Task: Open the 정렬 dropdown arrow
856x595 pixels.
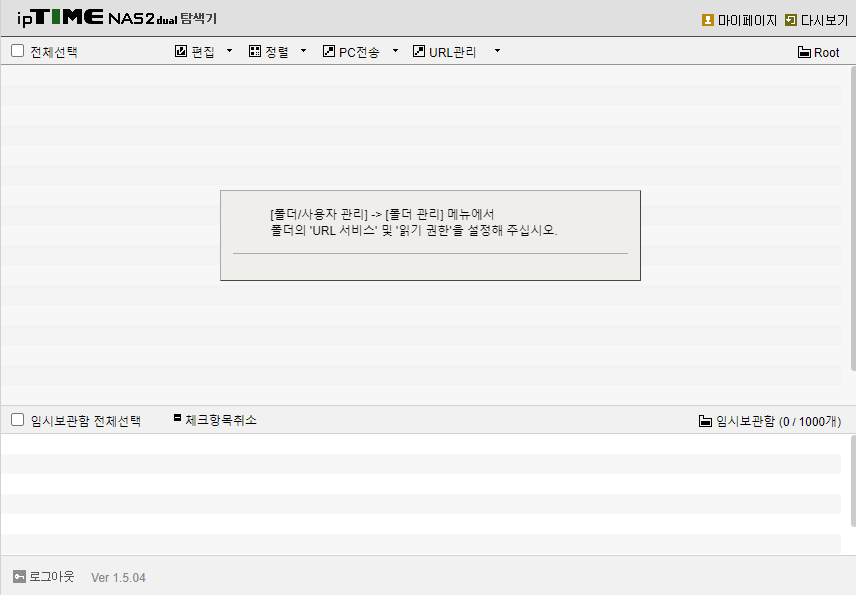Action: pyautogui.click(x=304, y=51)
